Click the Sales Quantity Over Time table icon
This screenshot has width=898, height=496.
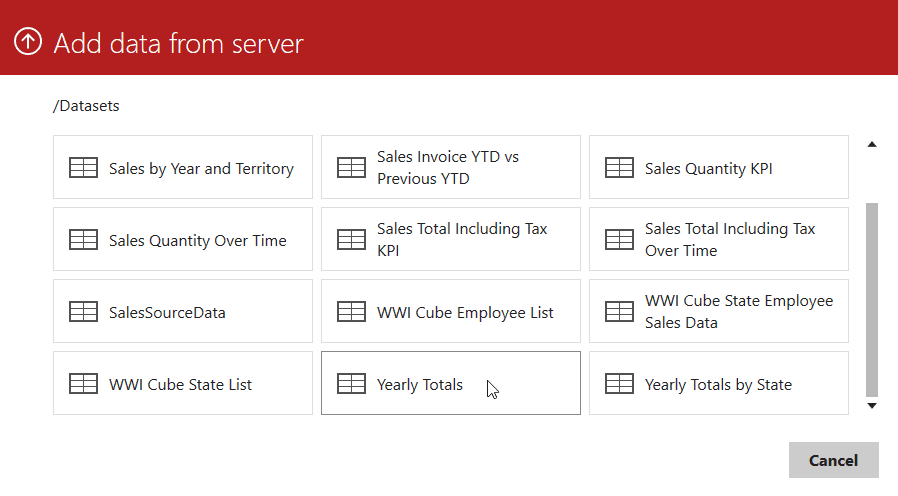[83, 240]
